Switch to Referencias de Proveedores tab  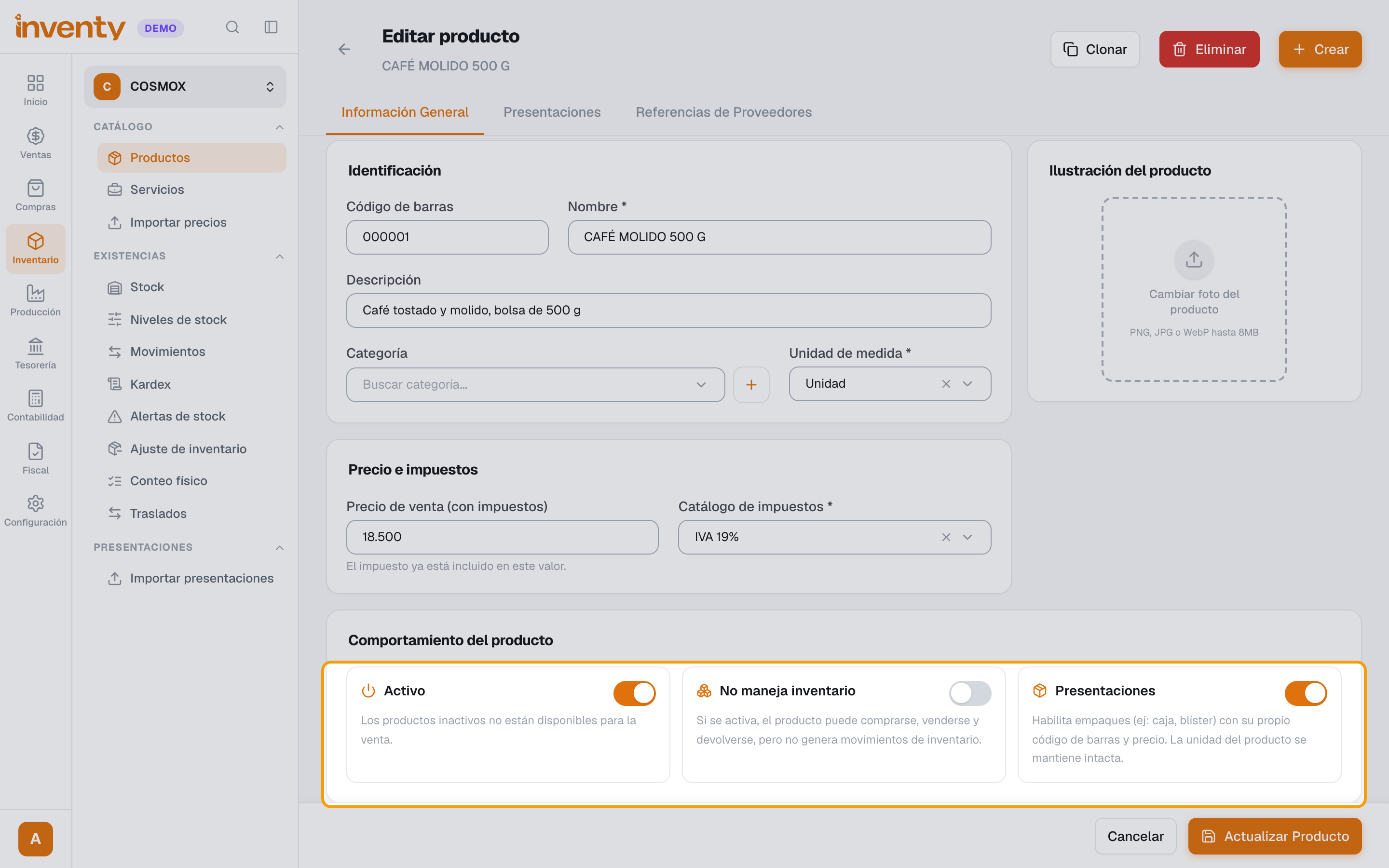click(723, 112)
